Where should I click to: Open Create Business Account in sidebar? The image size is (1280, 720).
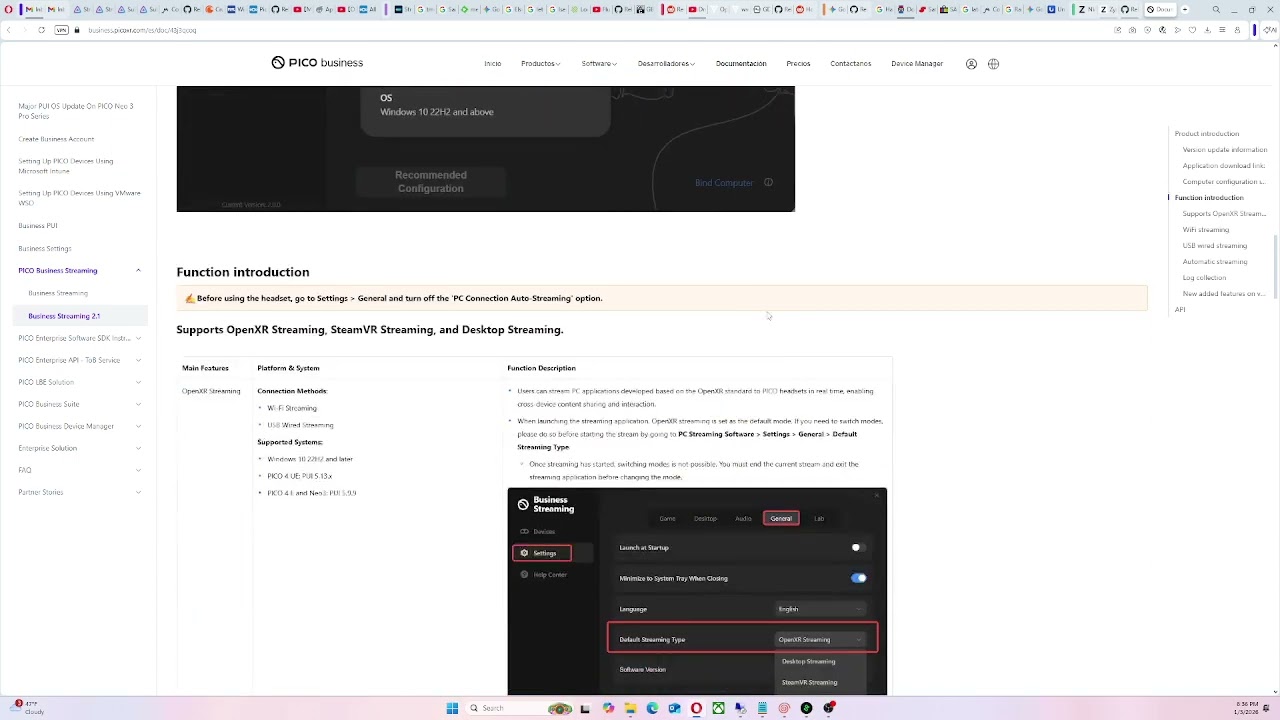(56, 139)
